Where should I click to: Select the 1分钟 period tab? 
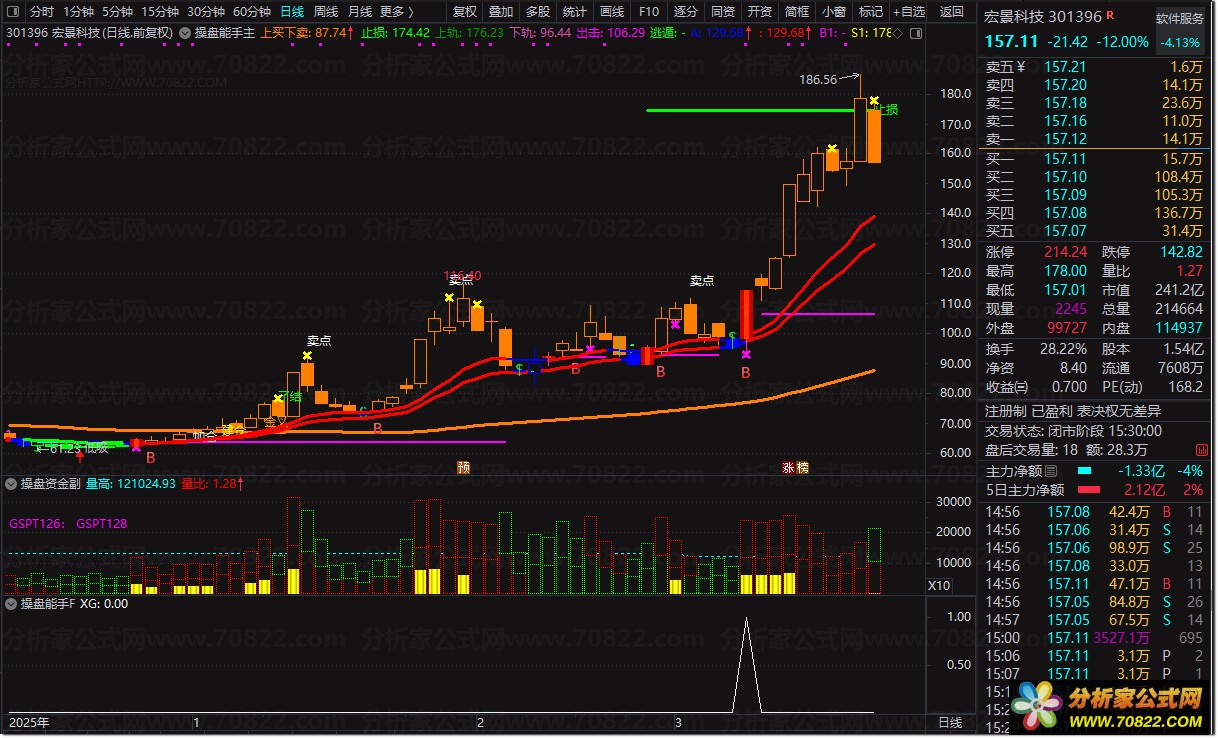(79, 12)
